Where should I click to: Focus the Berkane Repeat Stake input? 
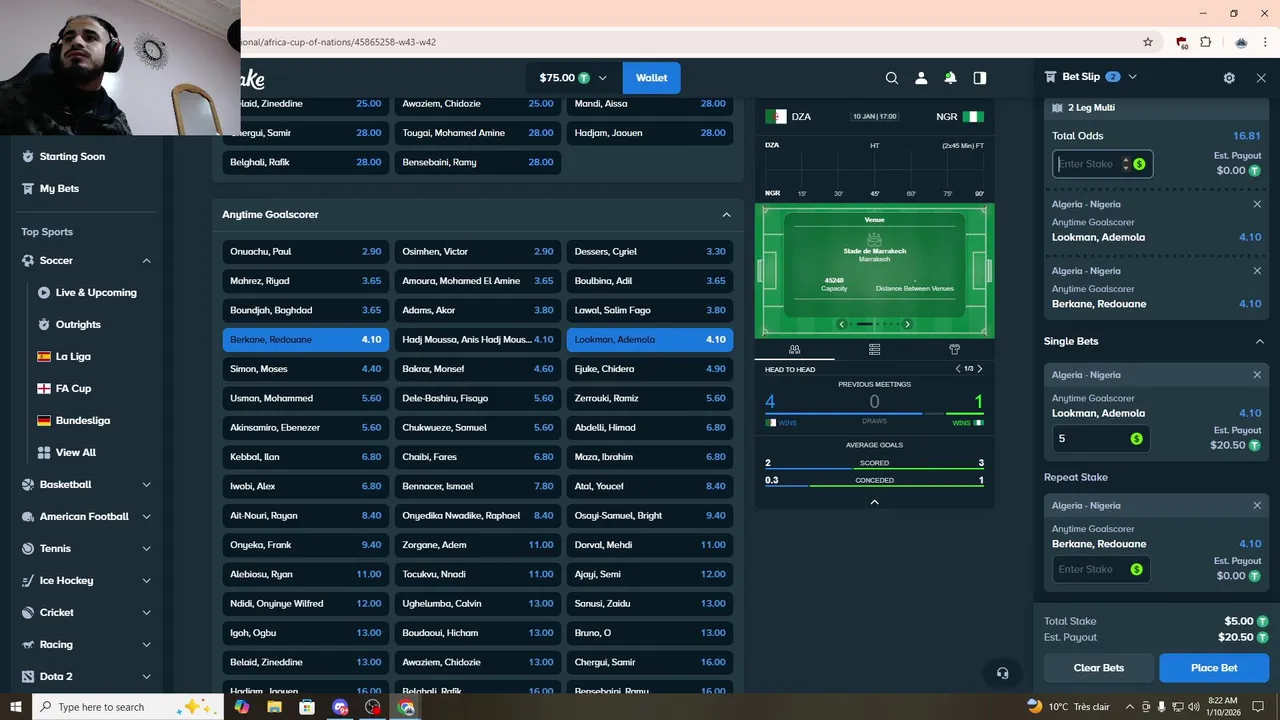click(1100, 569)
